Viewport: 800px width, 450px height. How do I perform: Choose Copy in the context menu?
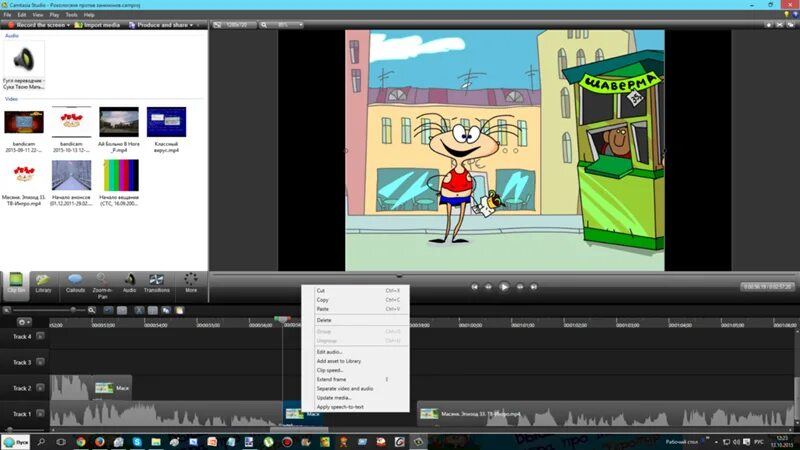tap(358, 300)
